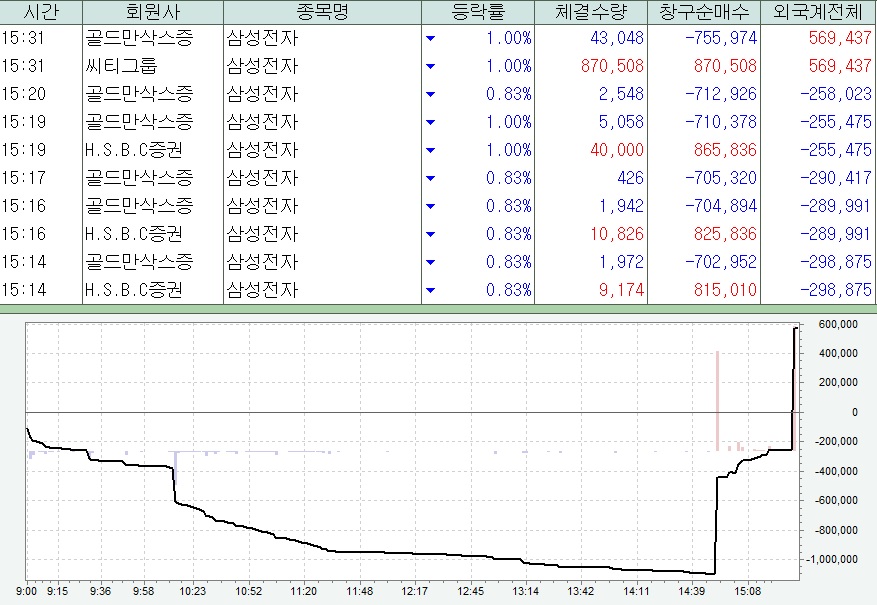This screenshot has height=605, width=877.
Task: Select 씨티그룹 member firm cell
Action: (x=121, y=66)
